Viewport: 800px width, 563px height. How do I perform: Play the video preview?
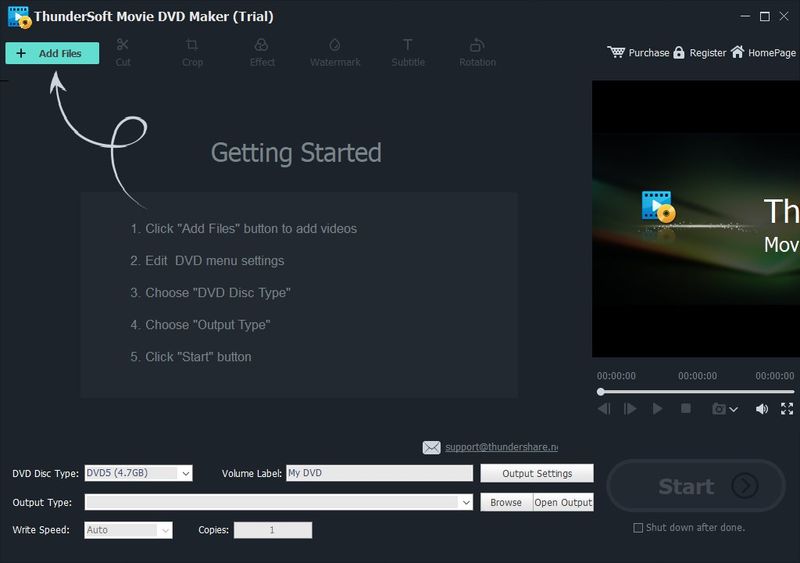coord(658,409)
